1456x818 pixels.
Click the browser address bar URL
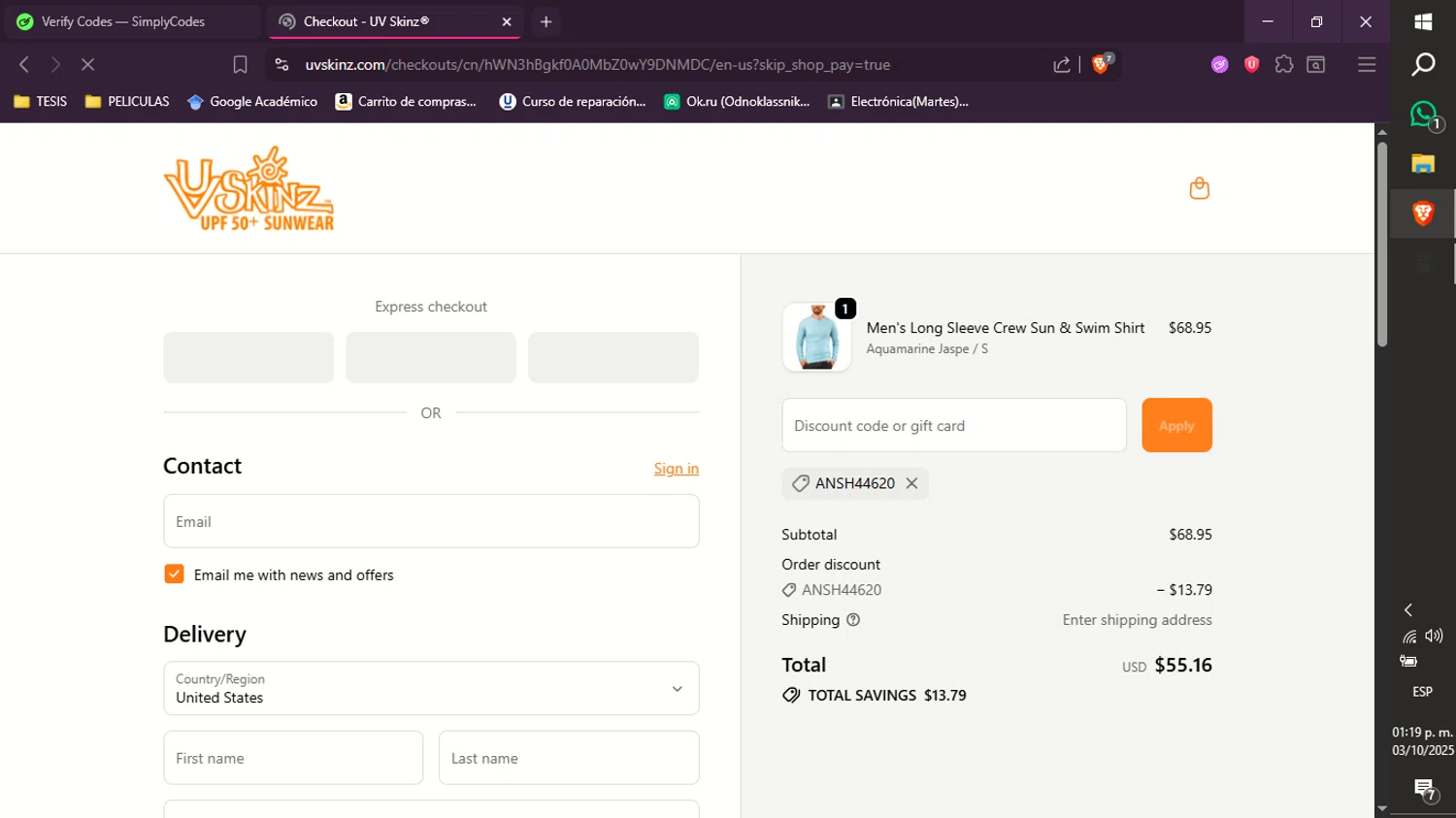(x=598, y=65)
